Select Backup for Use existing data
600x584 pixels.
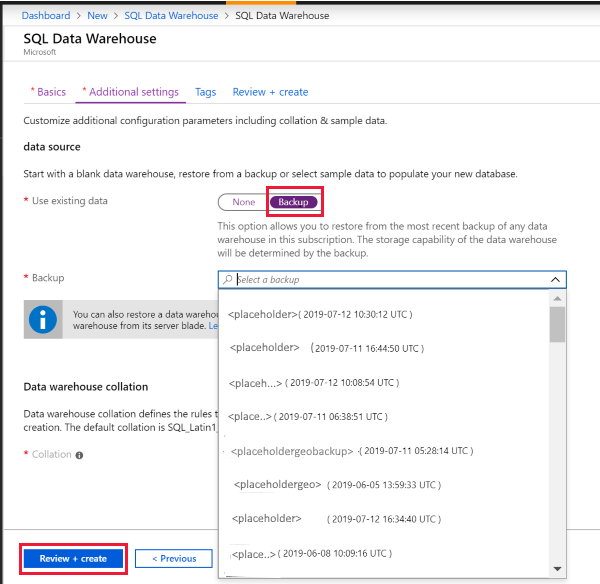pos(293,202)
